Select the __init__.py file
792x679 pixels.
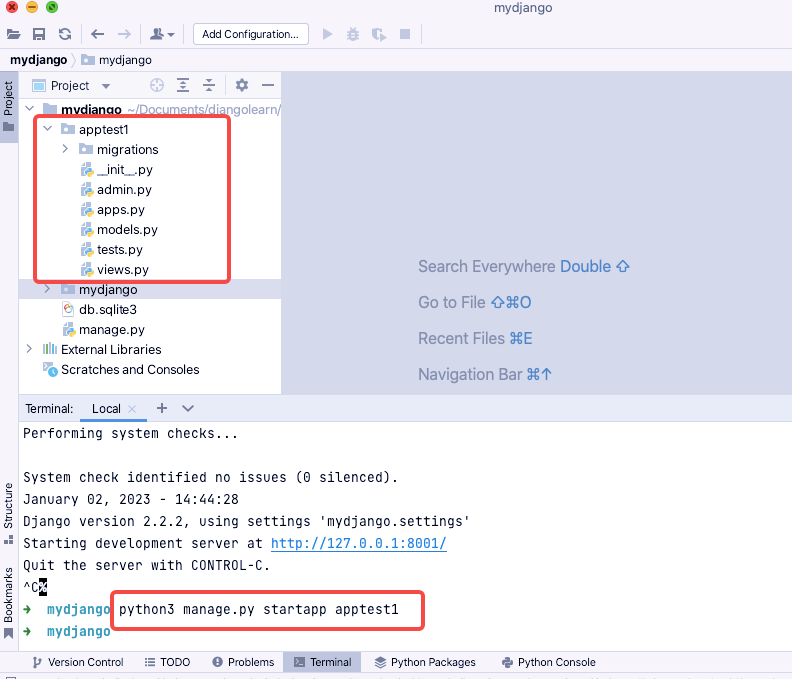pos(116,170)
